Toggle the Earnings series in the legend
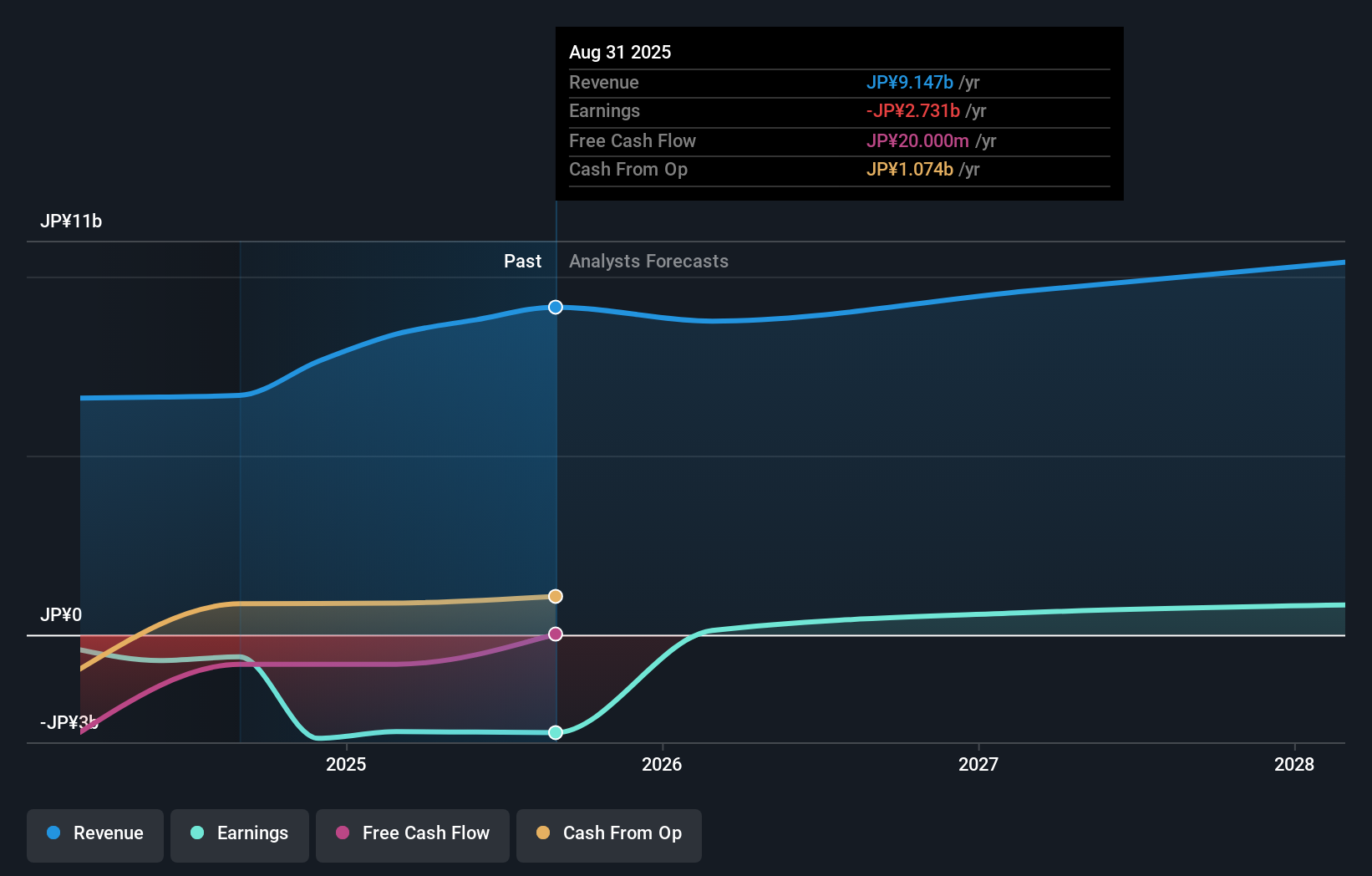Image resolution: width=1372 pixels, height=876 pixels. click(x=239, y=835)
